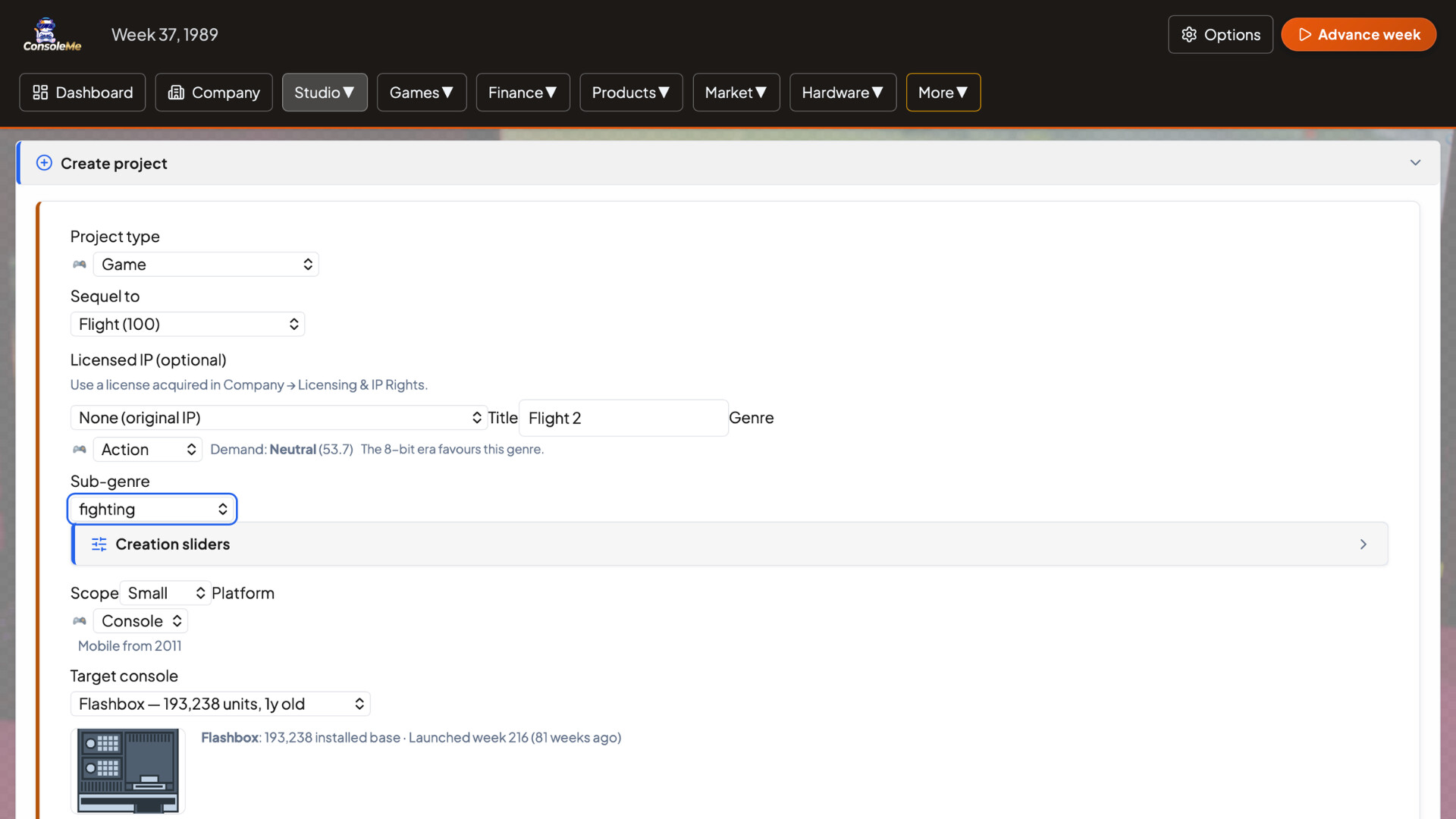
Task: Open the Studio menu
Action: click(325, 92)
